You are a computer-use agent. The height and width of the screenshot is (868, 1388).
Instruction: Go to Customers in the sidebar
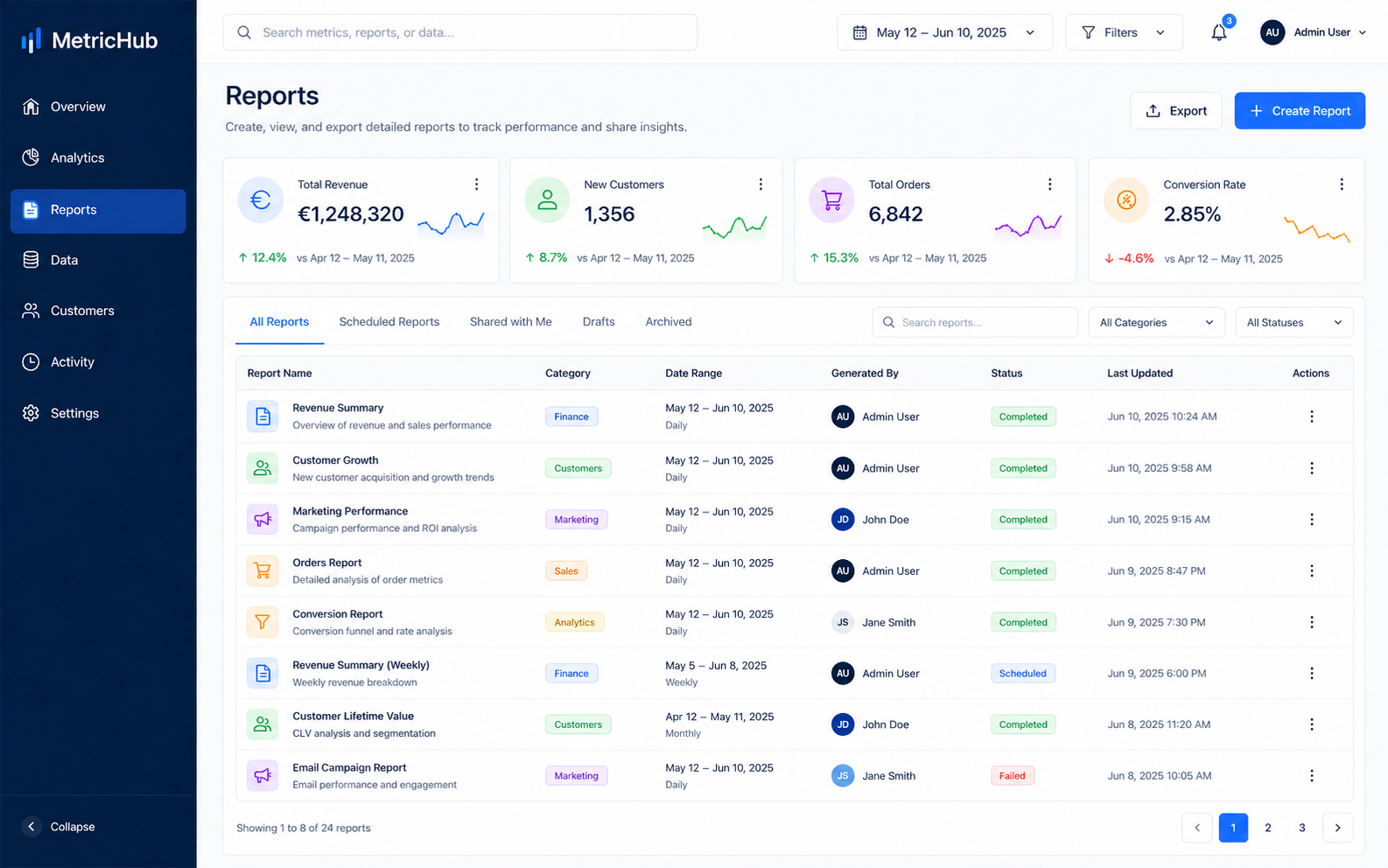point(98,311)
